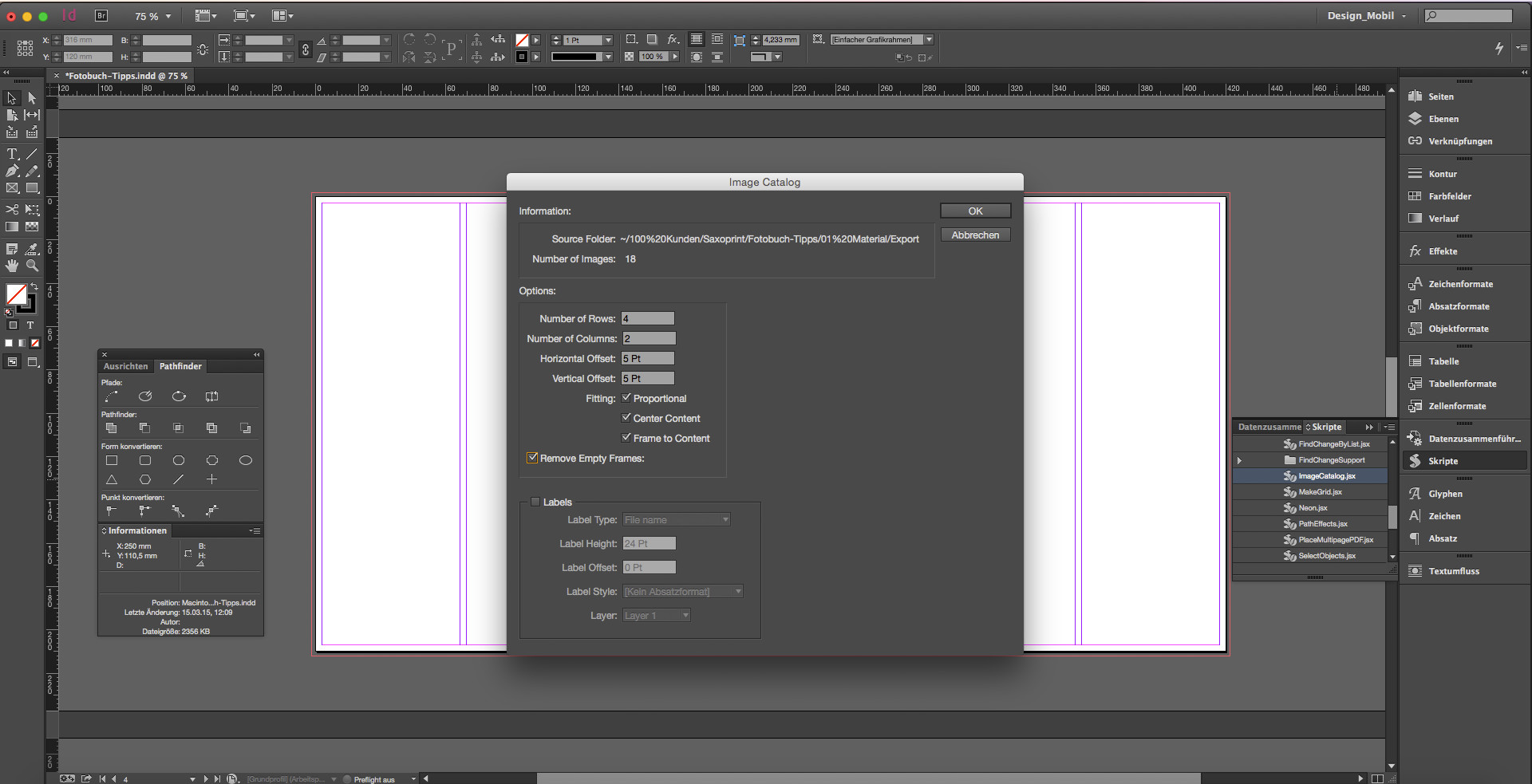Viewport: 1532px width, 784px height.
Task: Select the Hand tool
Action: 12,266
